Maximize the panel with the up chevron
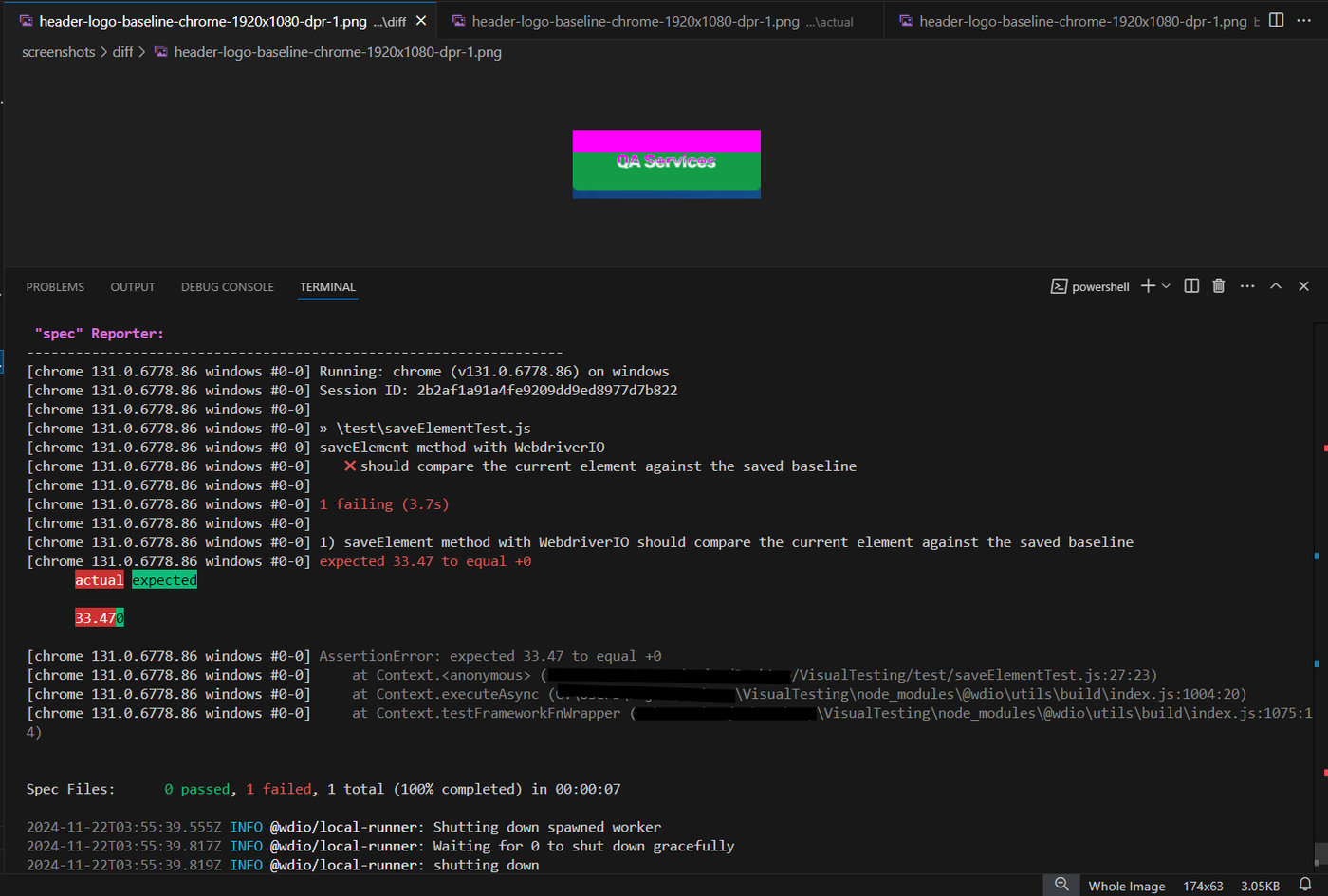This screenshot has height=896, width=1328. (1276, 286)
